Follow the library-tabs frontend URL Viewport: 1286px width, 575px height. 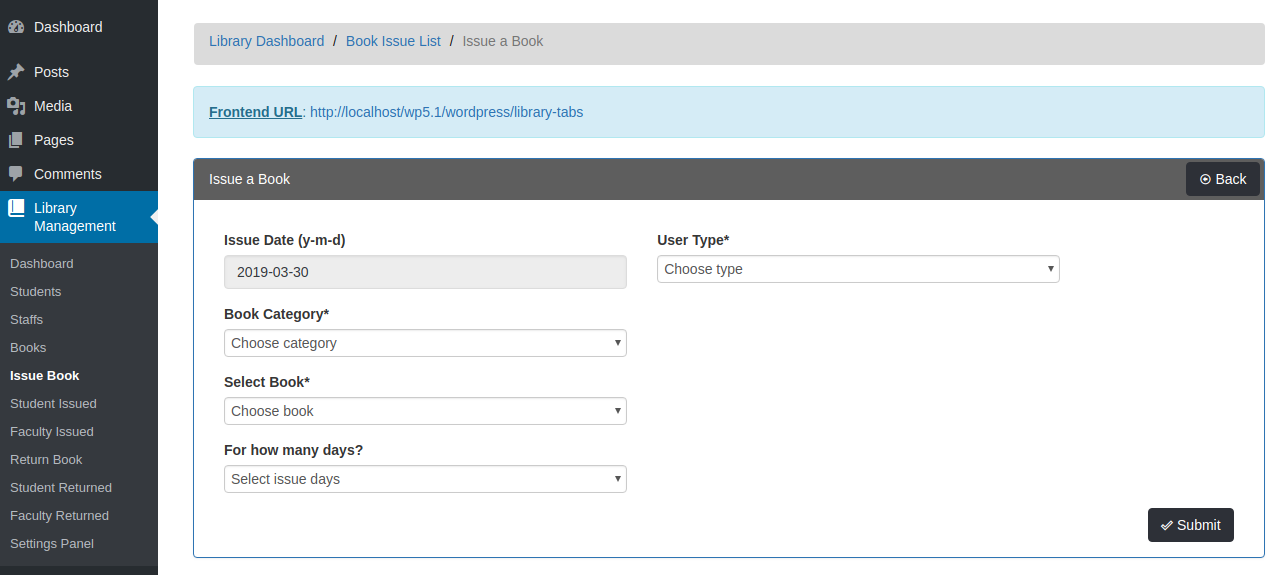(x=446, y=112)
